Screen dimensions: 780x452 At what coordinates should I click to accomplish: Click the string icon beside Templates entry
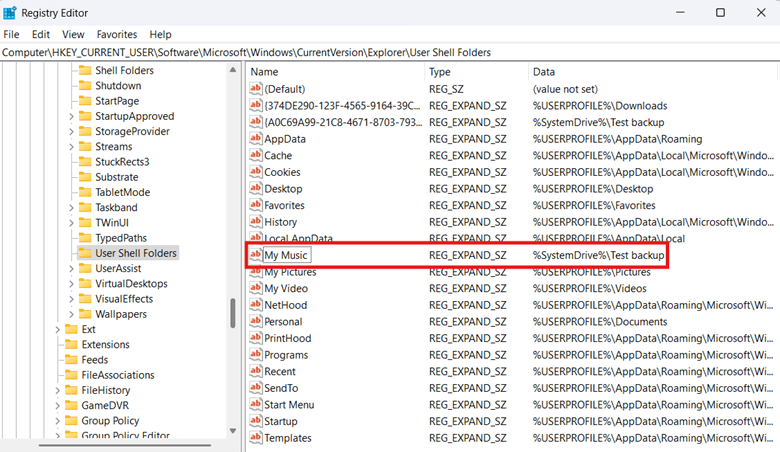tap(255, 438)
